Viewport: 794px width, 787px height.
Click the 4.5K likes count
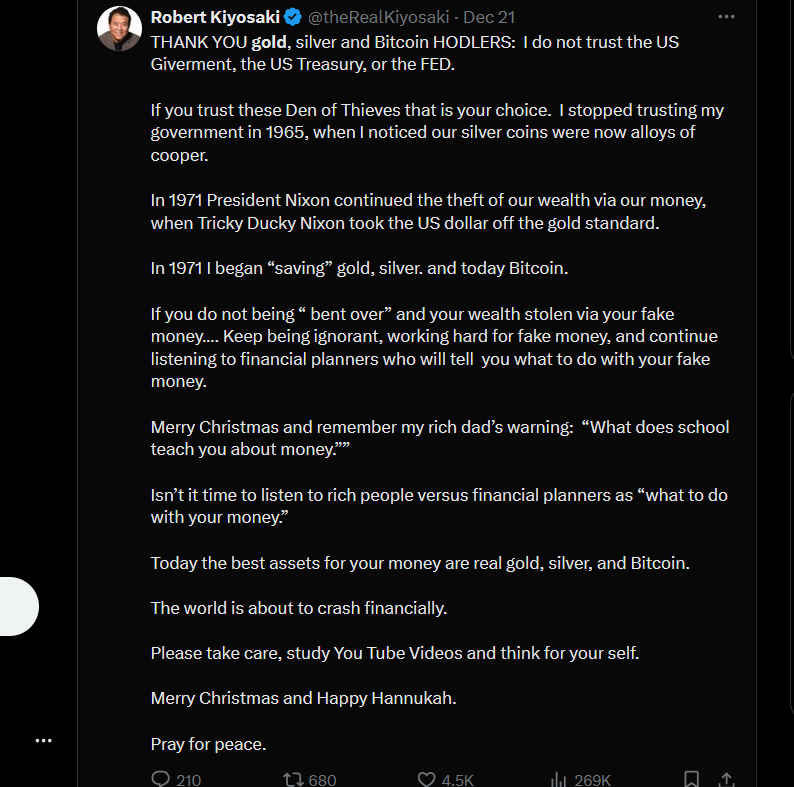pyautogui.click(x=457, y=780)
